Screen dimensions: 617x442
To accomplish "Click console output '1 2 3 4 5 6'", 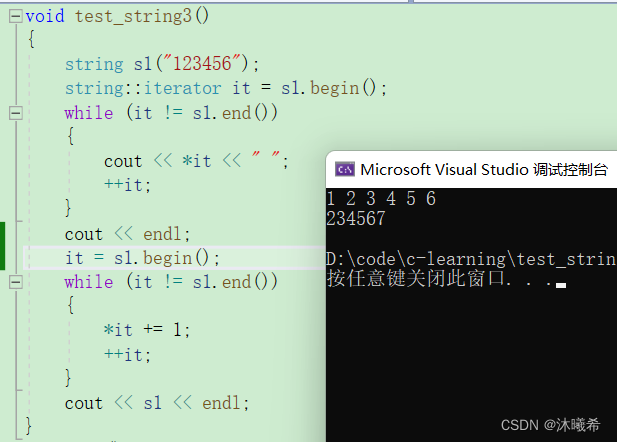I will point(381,198).
